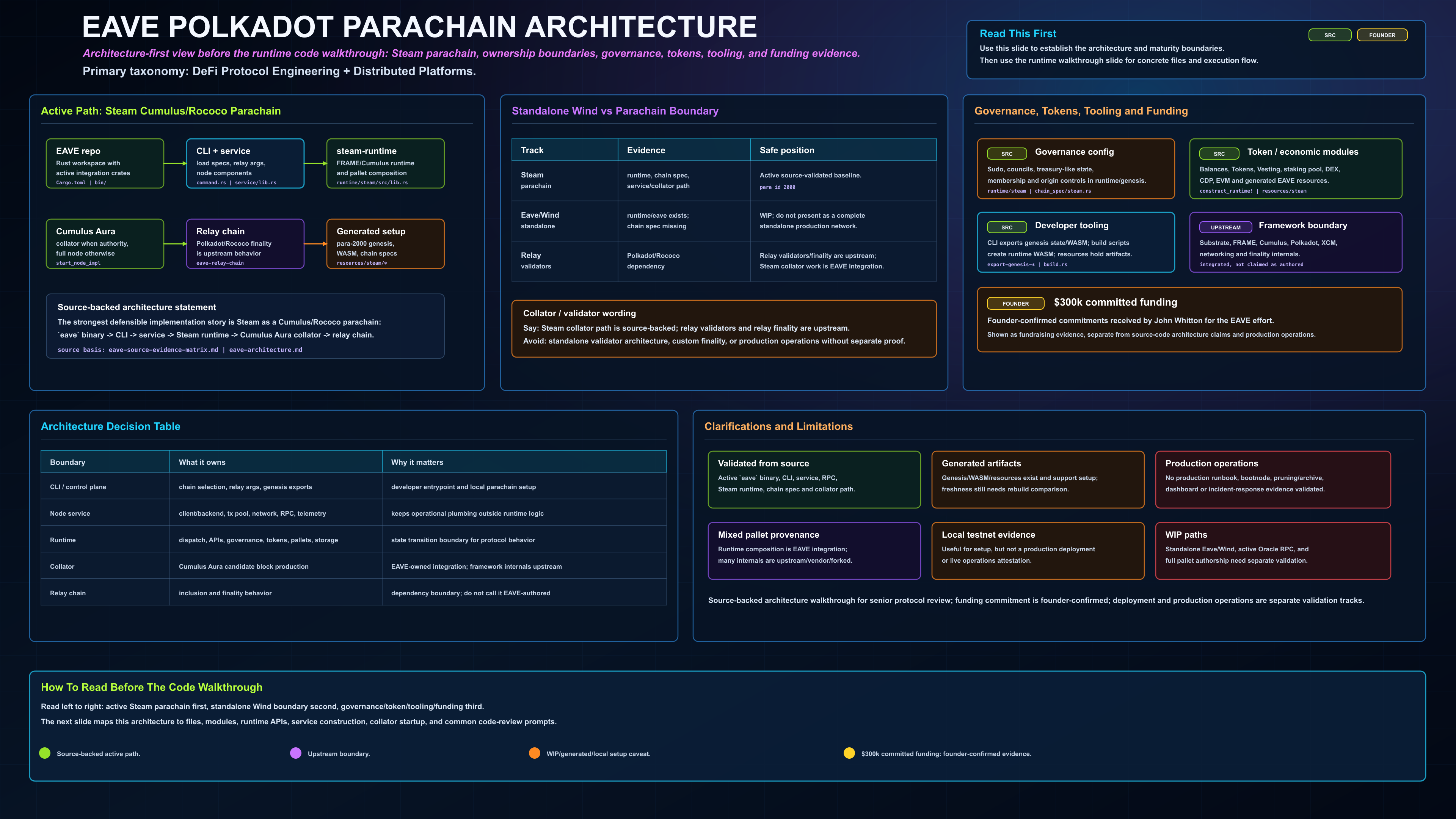The height and width of the screenshot is (819, 1456).
Task: Click SRC badge beside Token / economic modules
Action: pyautogui.click(x=1219, y=154)
